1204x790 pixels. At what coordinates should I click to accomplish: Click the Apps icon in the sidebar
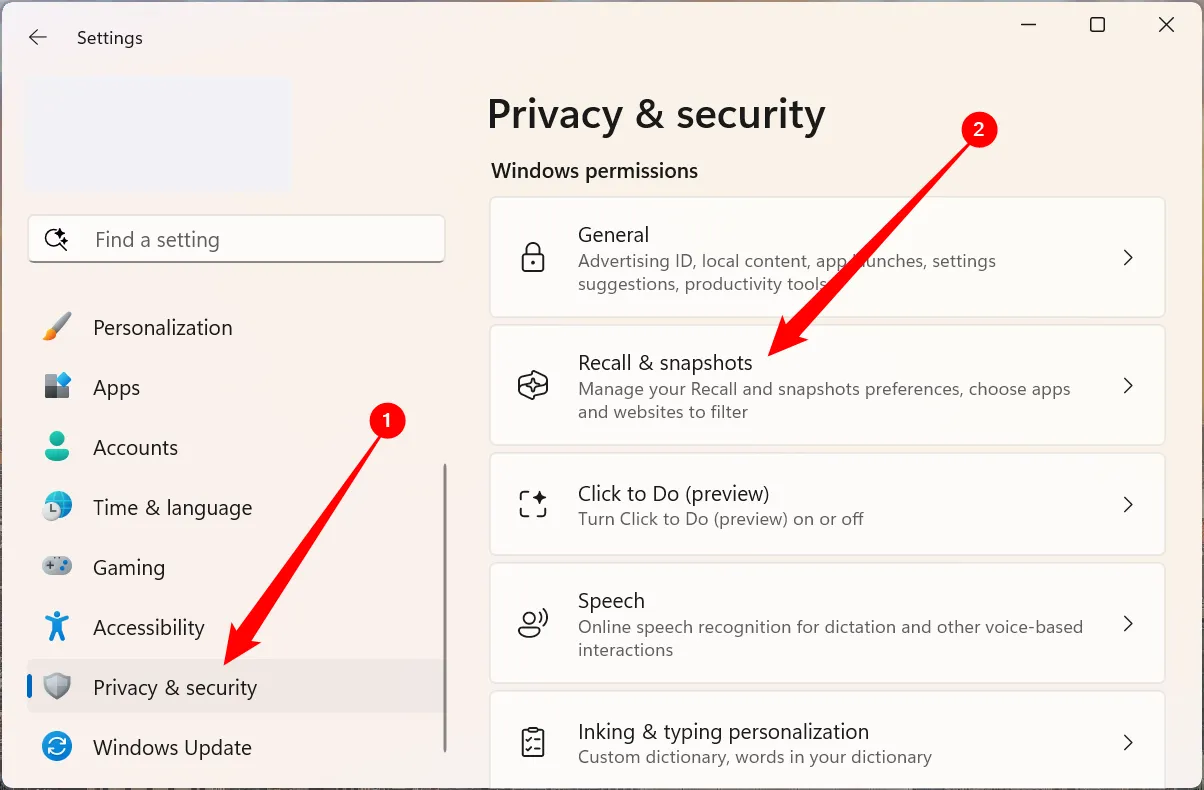click(57, 387)
